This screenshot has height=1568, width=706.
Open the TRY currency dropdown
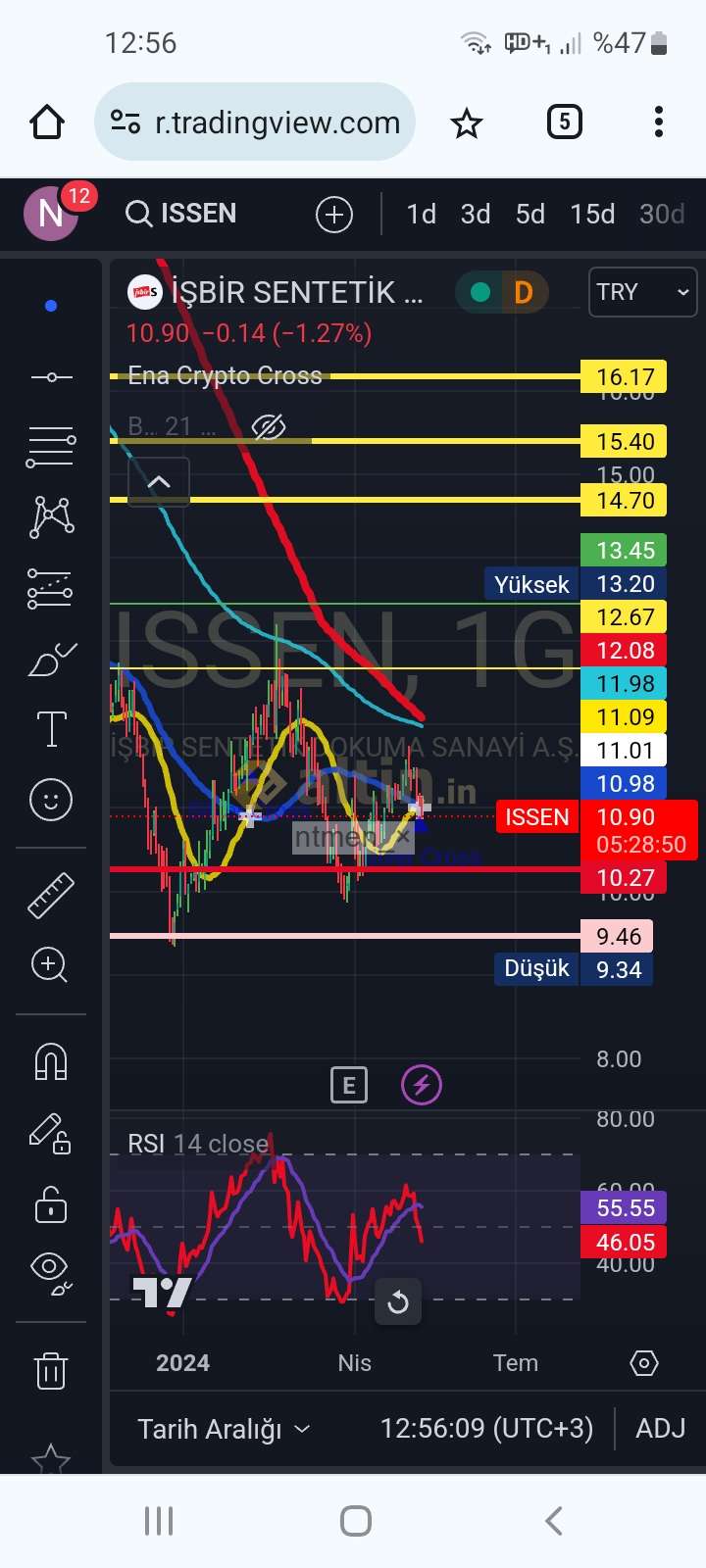(x=642, y=292)
